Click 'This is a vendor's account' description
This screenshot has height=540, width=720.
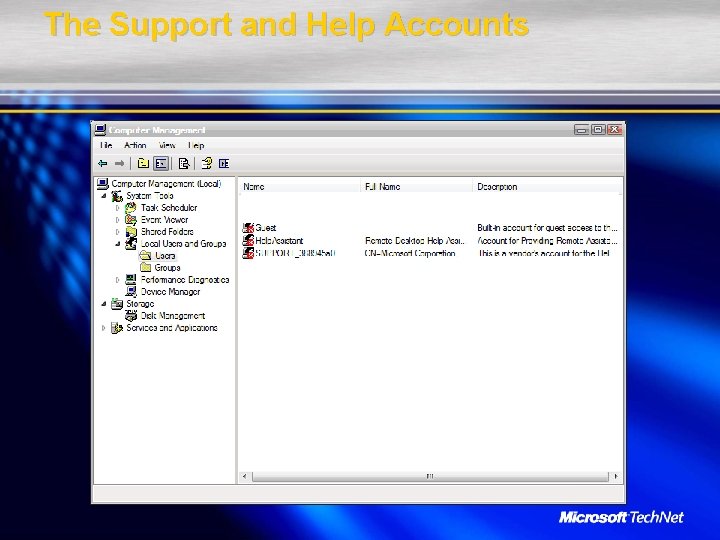[544, 253]
